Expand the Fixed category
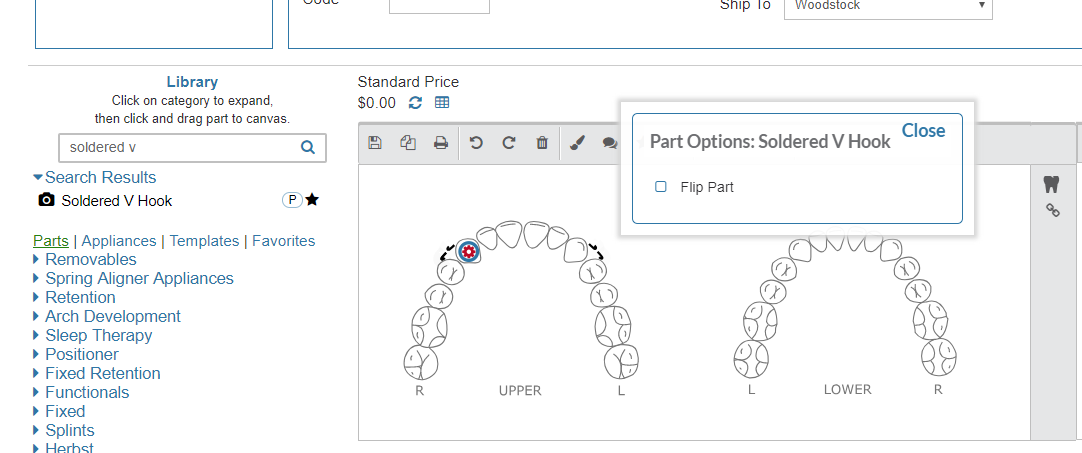Screen dimensions: 1082x453 click(59, 412)
